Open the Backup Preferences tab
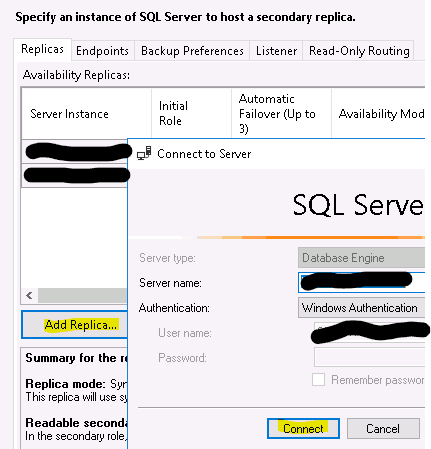Image resolution: width=431 pixels, height=449 pixels. click(192, 51)
